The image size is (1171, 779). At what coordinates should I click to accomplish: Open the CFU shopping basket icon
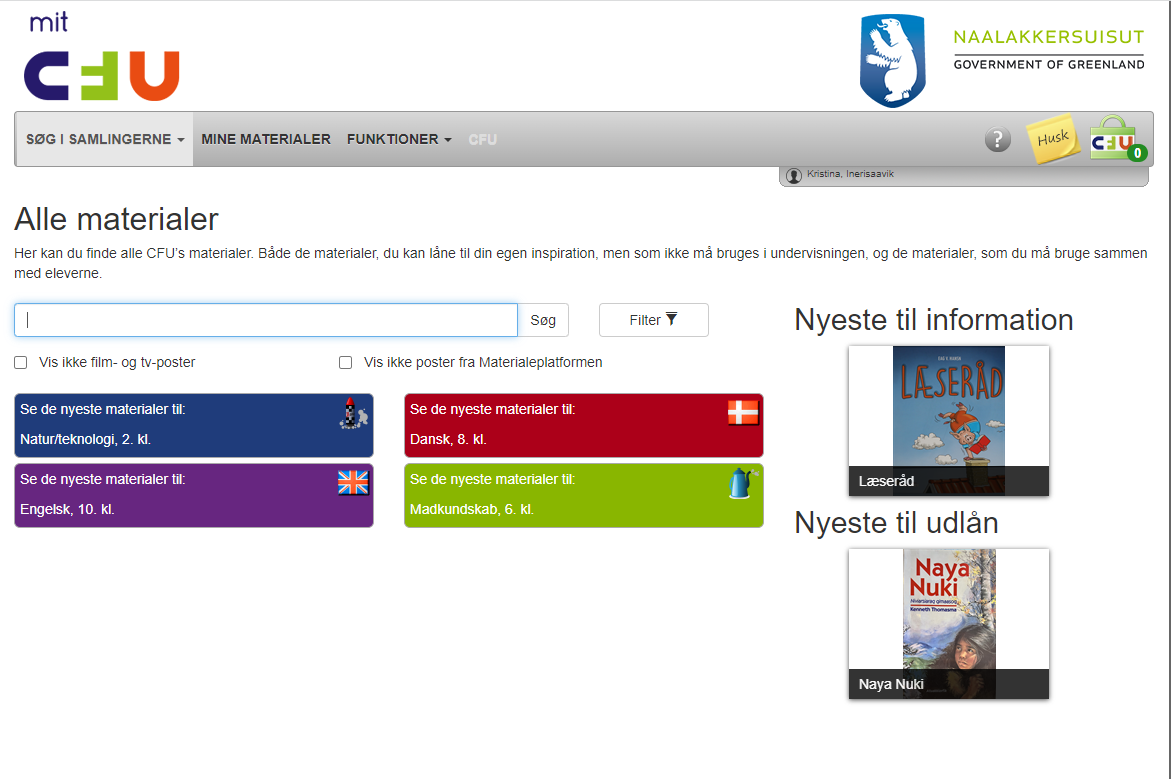coord(1116,139)
